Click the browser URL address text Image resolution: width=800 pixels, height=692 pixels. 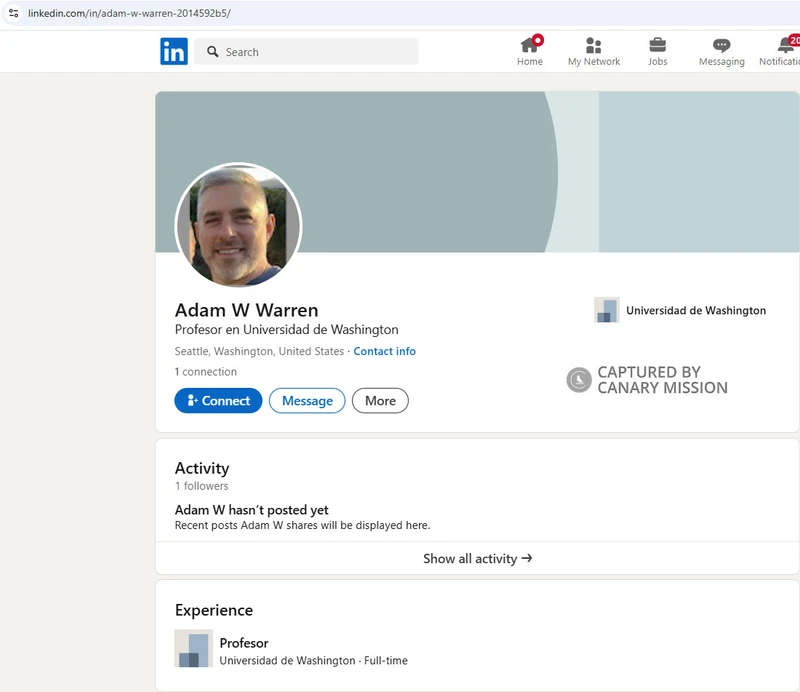pyautogui.click(x=129, y=13)
